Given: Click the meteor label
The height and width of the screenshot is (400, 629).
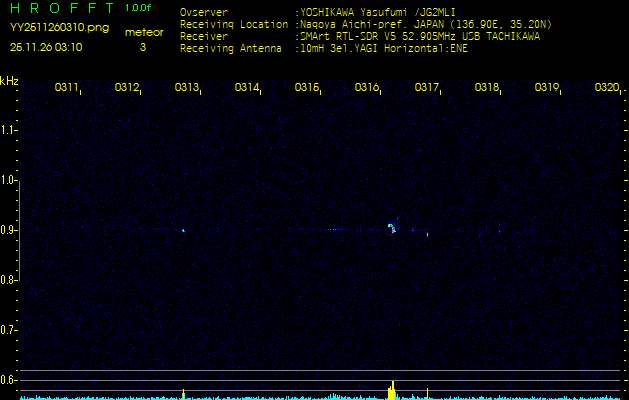Looking at the screenshot, I should click(144, 33).
